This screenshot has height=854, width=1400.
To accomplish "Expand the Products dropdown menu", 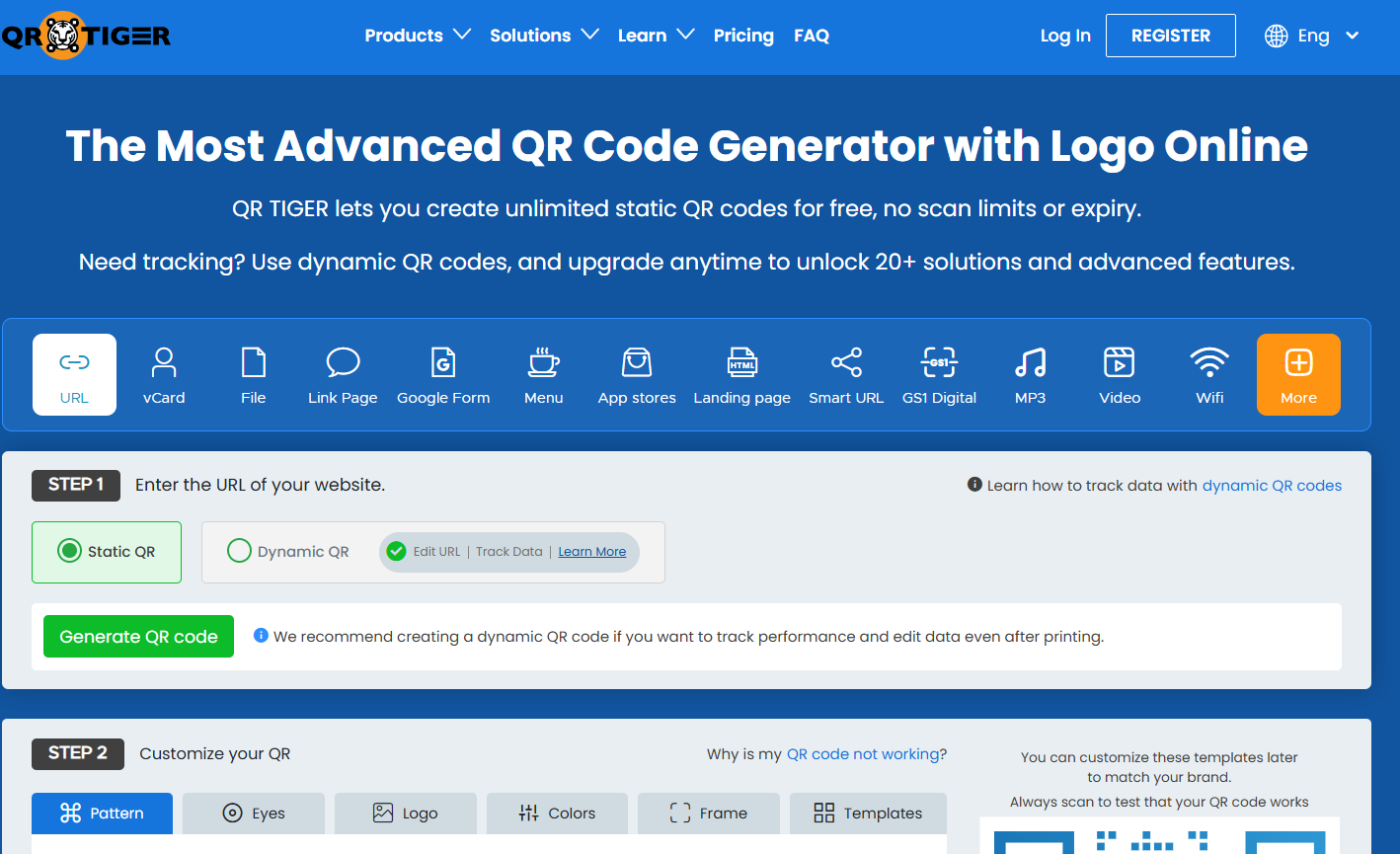I will point(417,36).
